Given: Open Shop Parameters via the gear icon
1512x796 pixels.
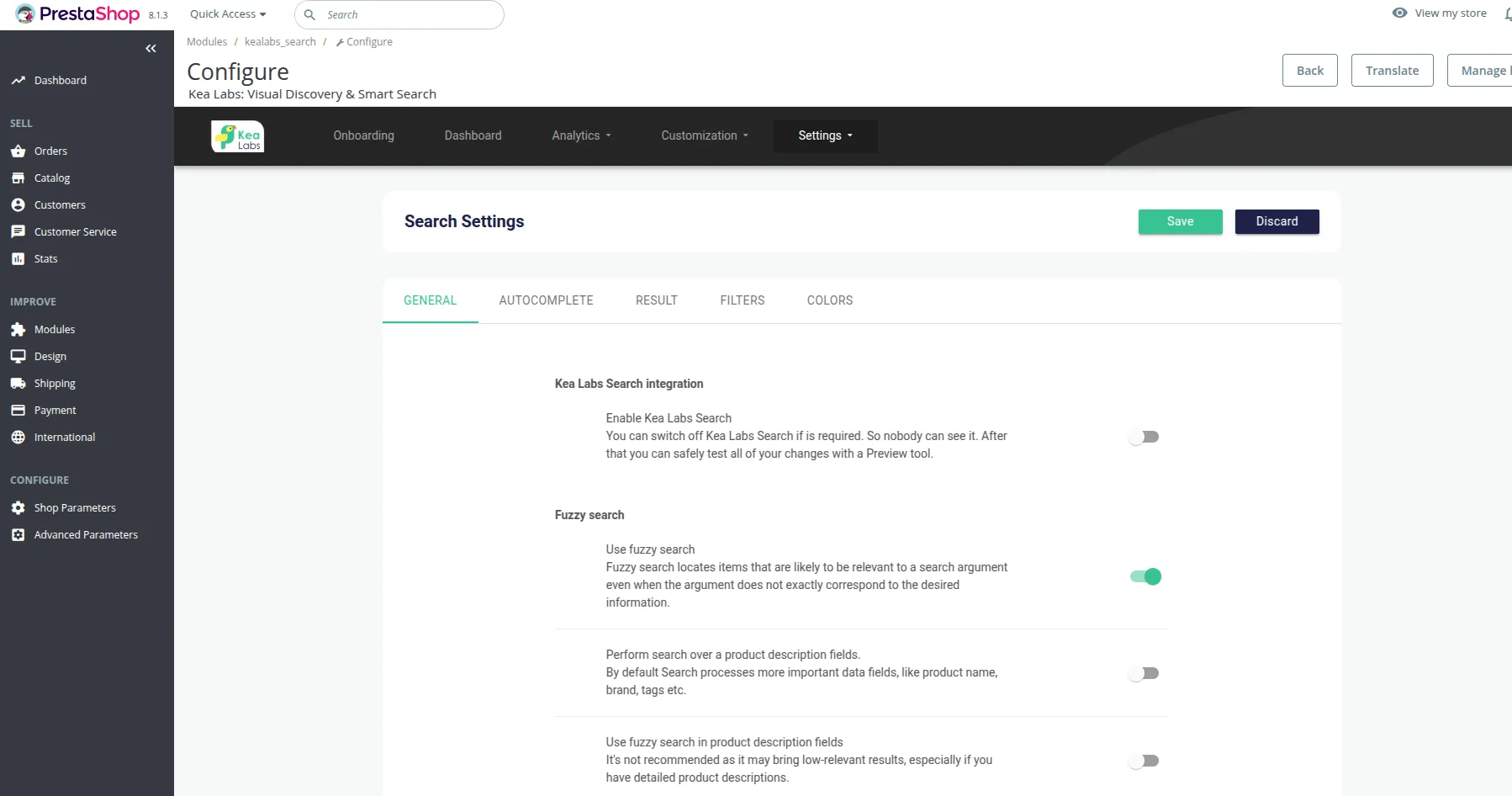Looking at the screenshot, I should tap(19, 507).
